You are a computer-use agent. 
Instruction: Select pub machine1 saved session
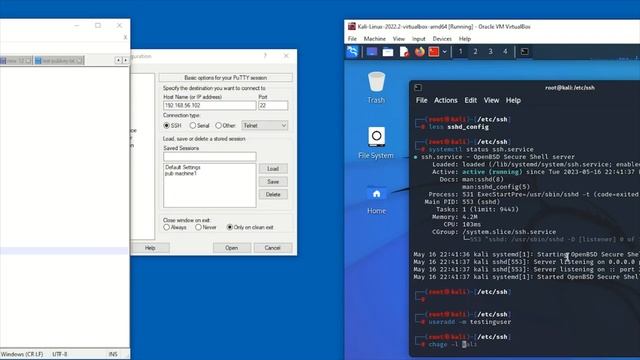pyautogui.click(x=181, y=173)
